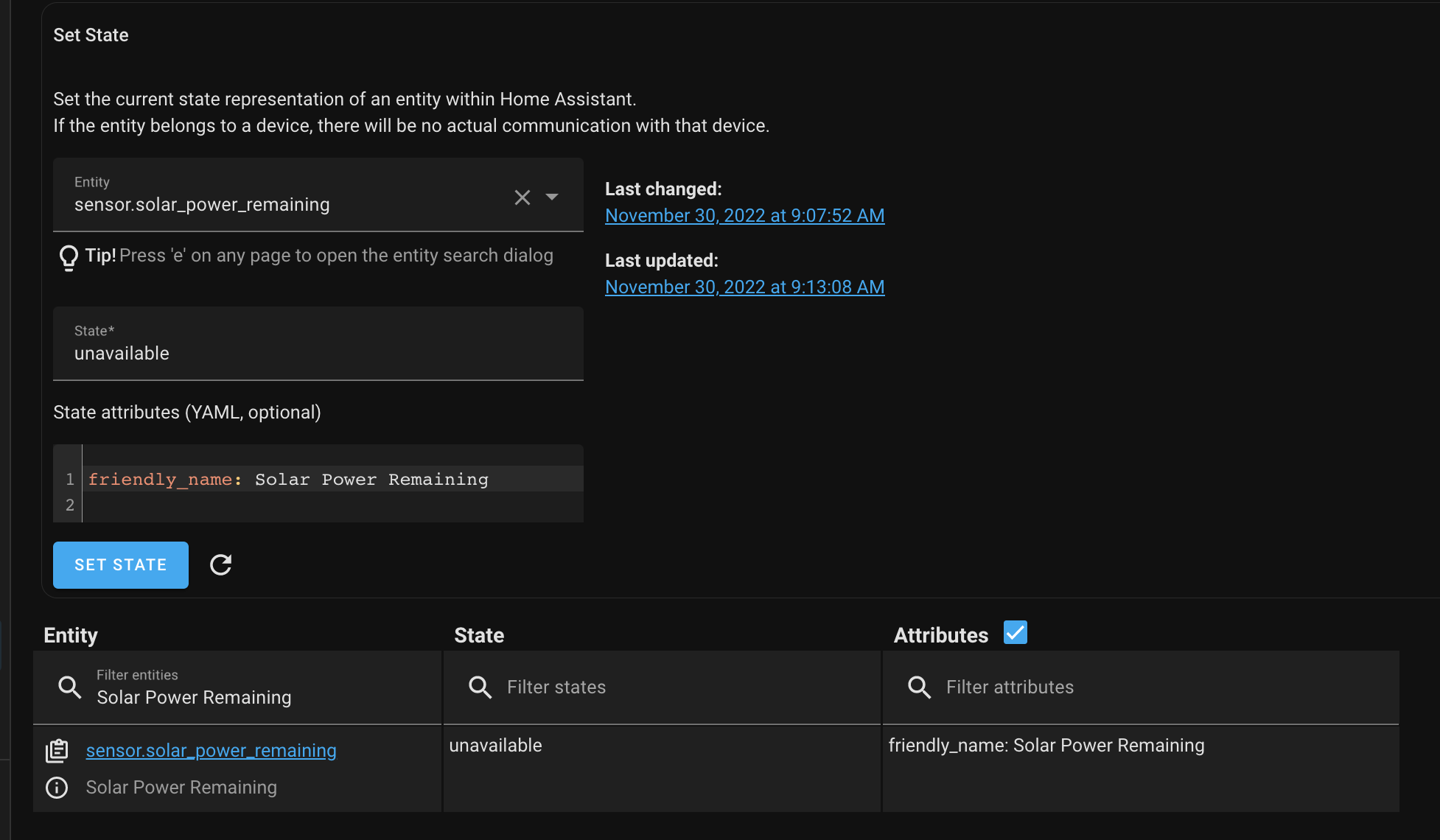
Task: Click the Entity field sensor.solar_power_remaining
Action: click(318, 195)
